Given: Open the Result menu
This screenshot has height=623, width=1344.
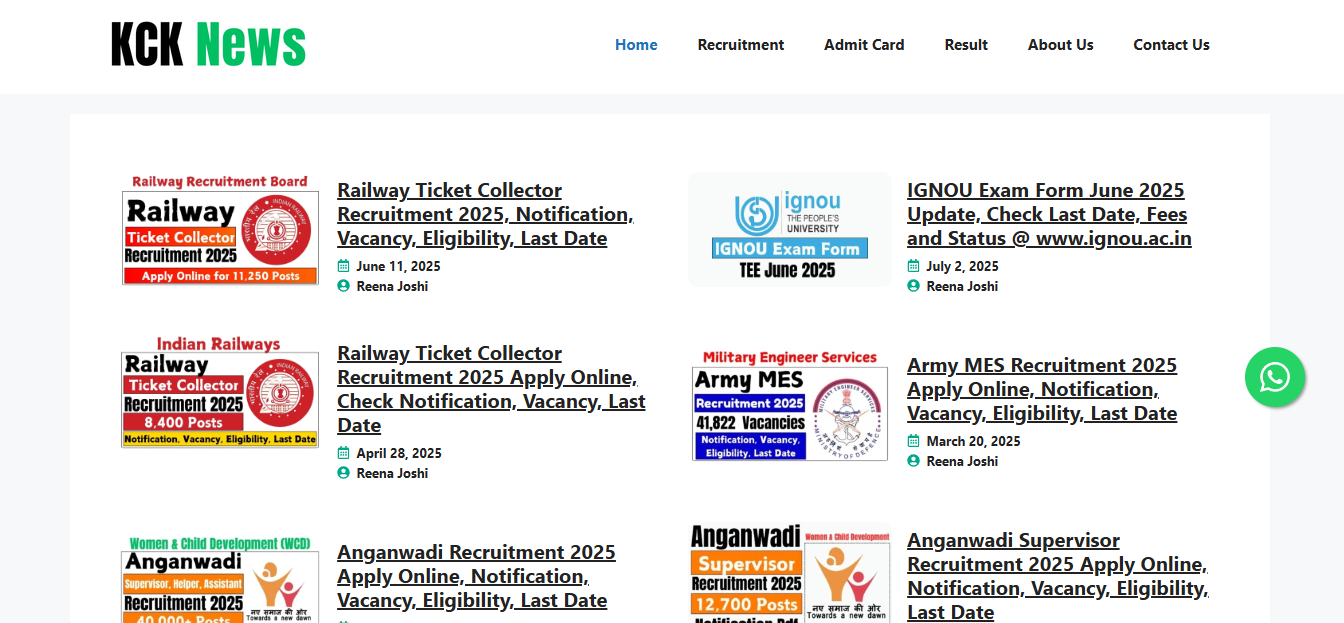Looking at the screenshot, I should pos(966,45).
